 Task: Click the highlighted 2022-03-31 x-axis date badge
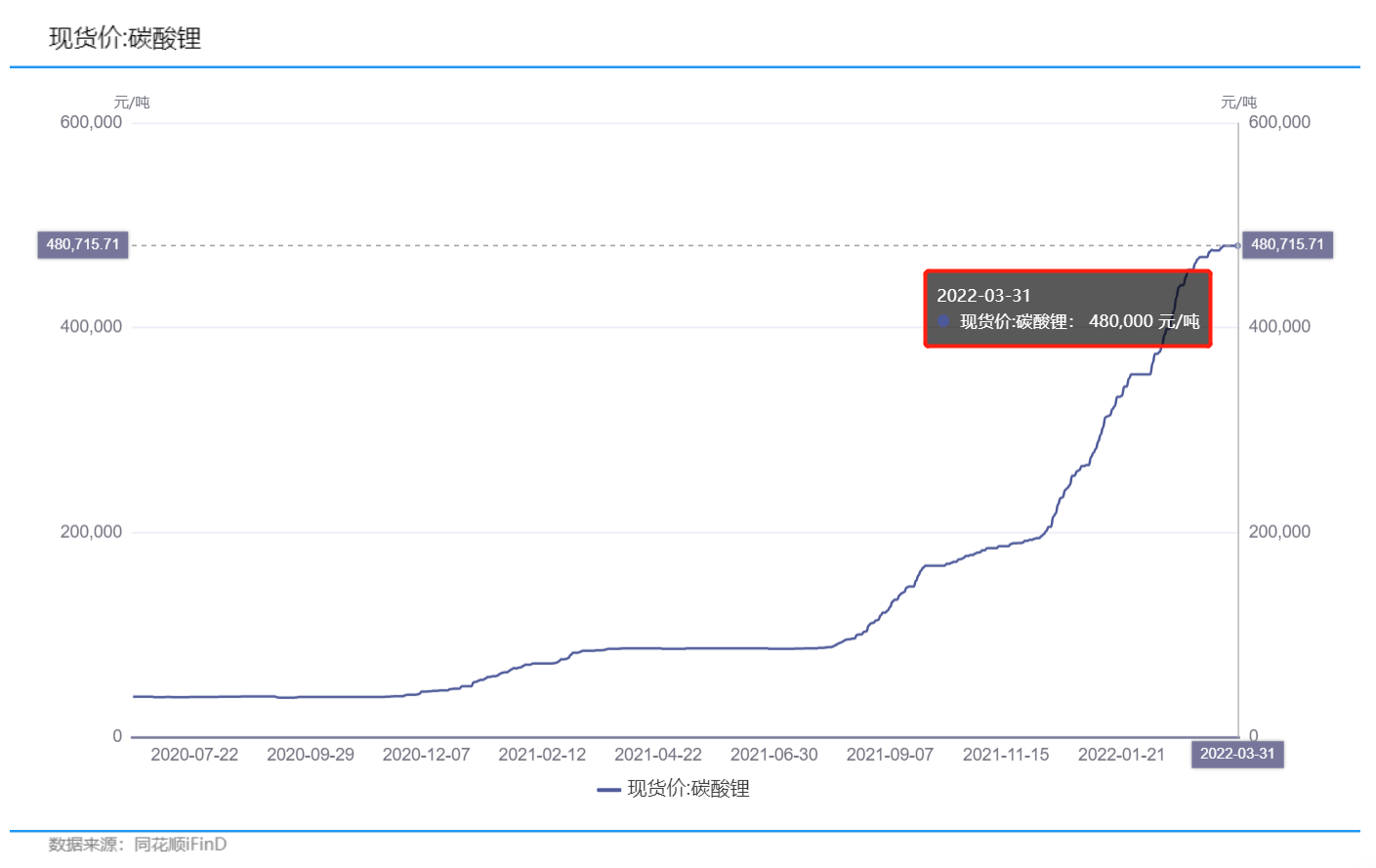tap(1236, 754)
